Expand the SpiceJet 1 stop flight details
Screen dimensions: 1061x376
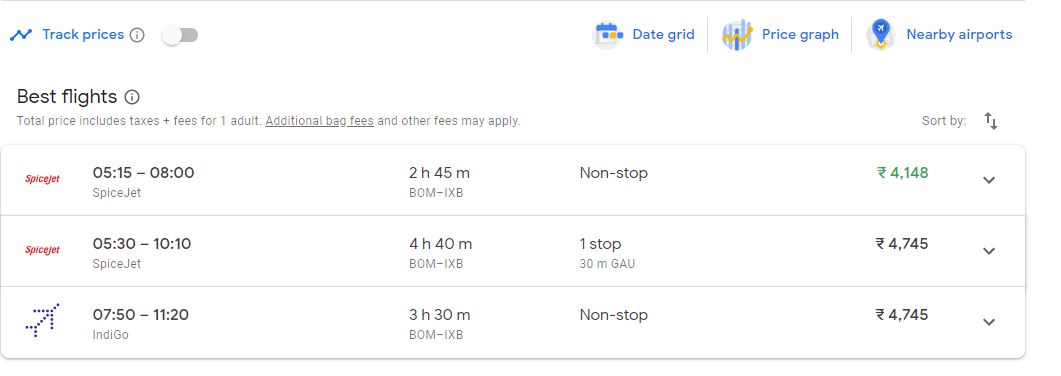989,251
